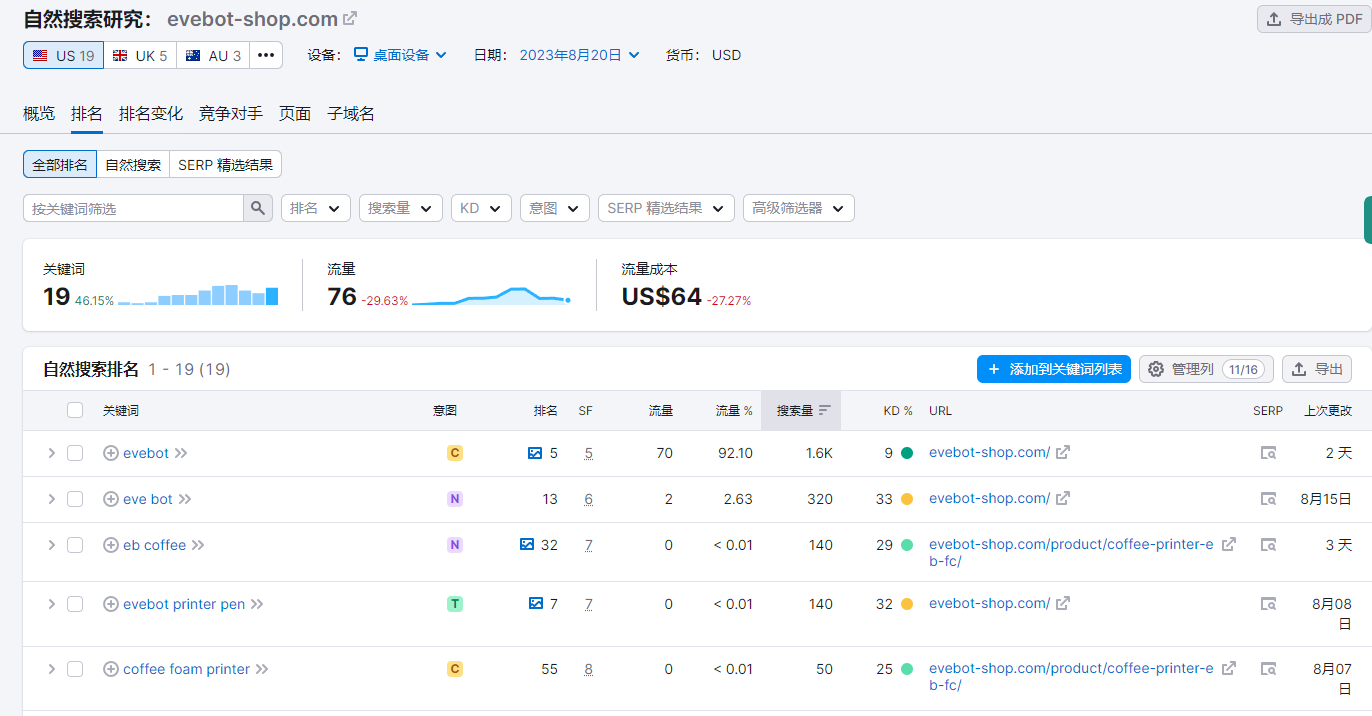Click the 导出 button above the table
Viewport: 1372px width, 716px height.
point(1317,369)
